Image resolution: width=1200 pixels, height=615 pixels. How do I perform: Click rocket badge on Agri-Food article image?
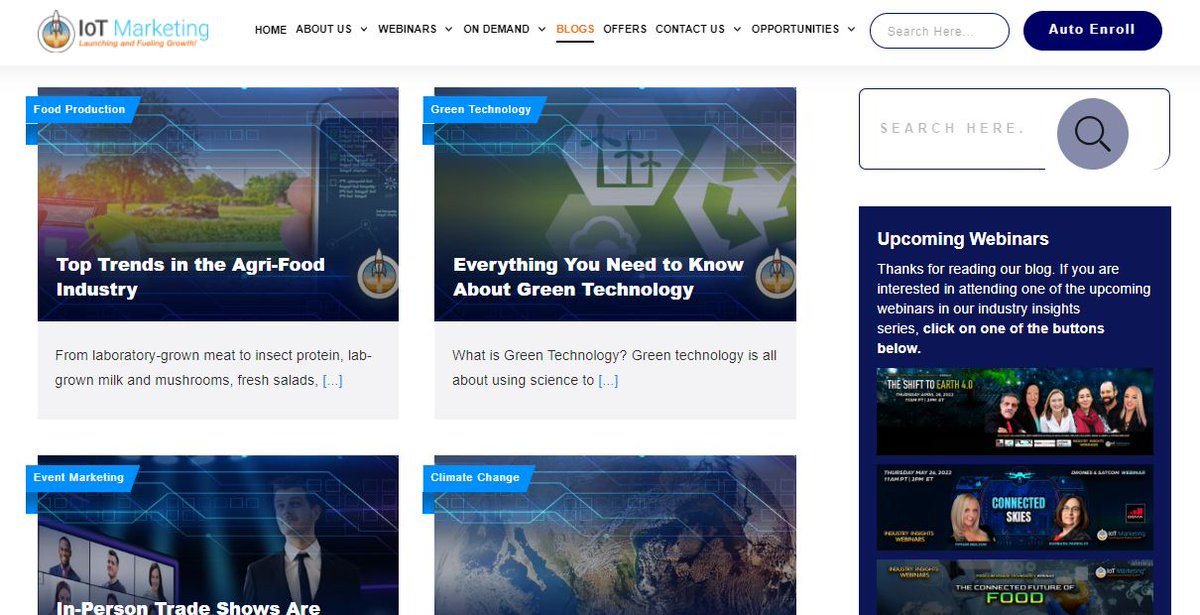click(379, 272)
